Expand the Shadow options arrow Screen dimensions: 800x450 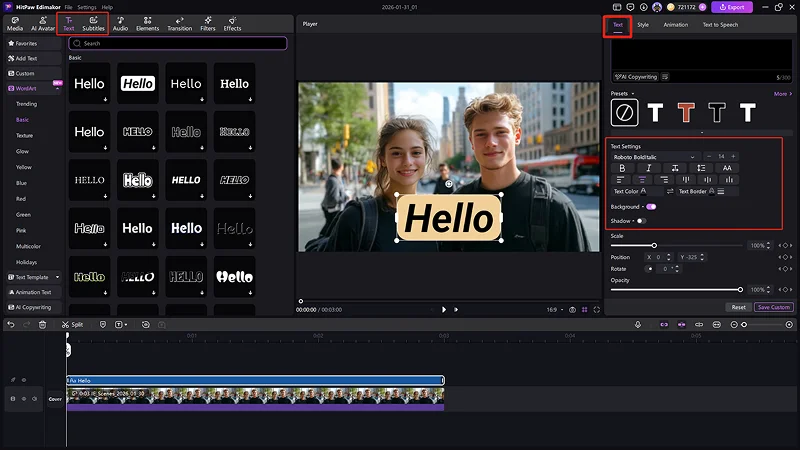pyautogui.click(x=633, y=221)
